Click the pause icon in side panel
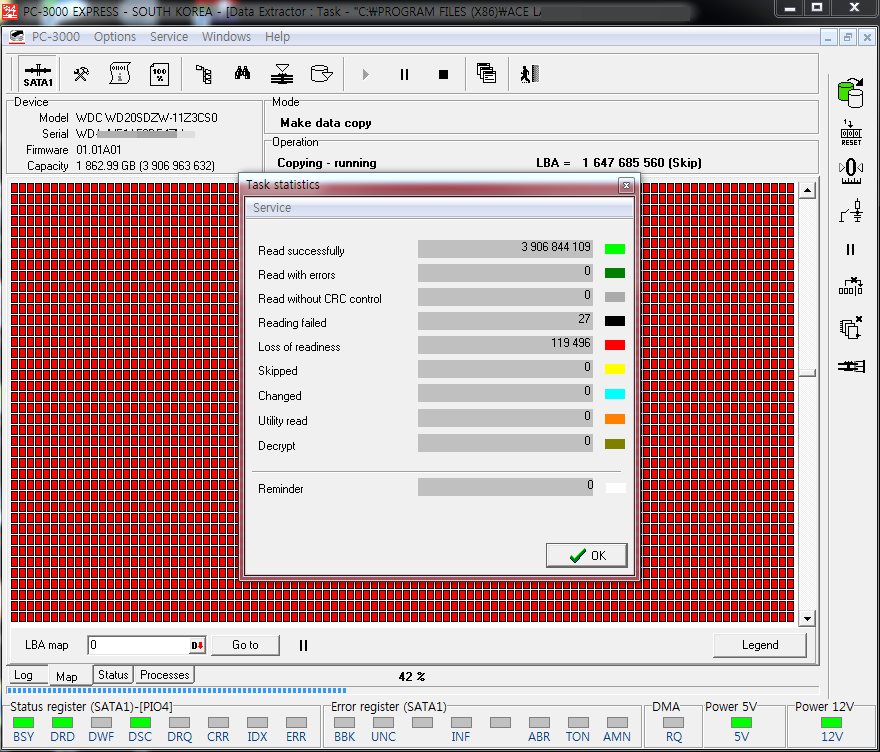This screenshot has height=752, width=880. pos(850,249)
